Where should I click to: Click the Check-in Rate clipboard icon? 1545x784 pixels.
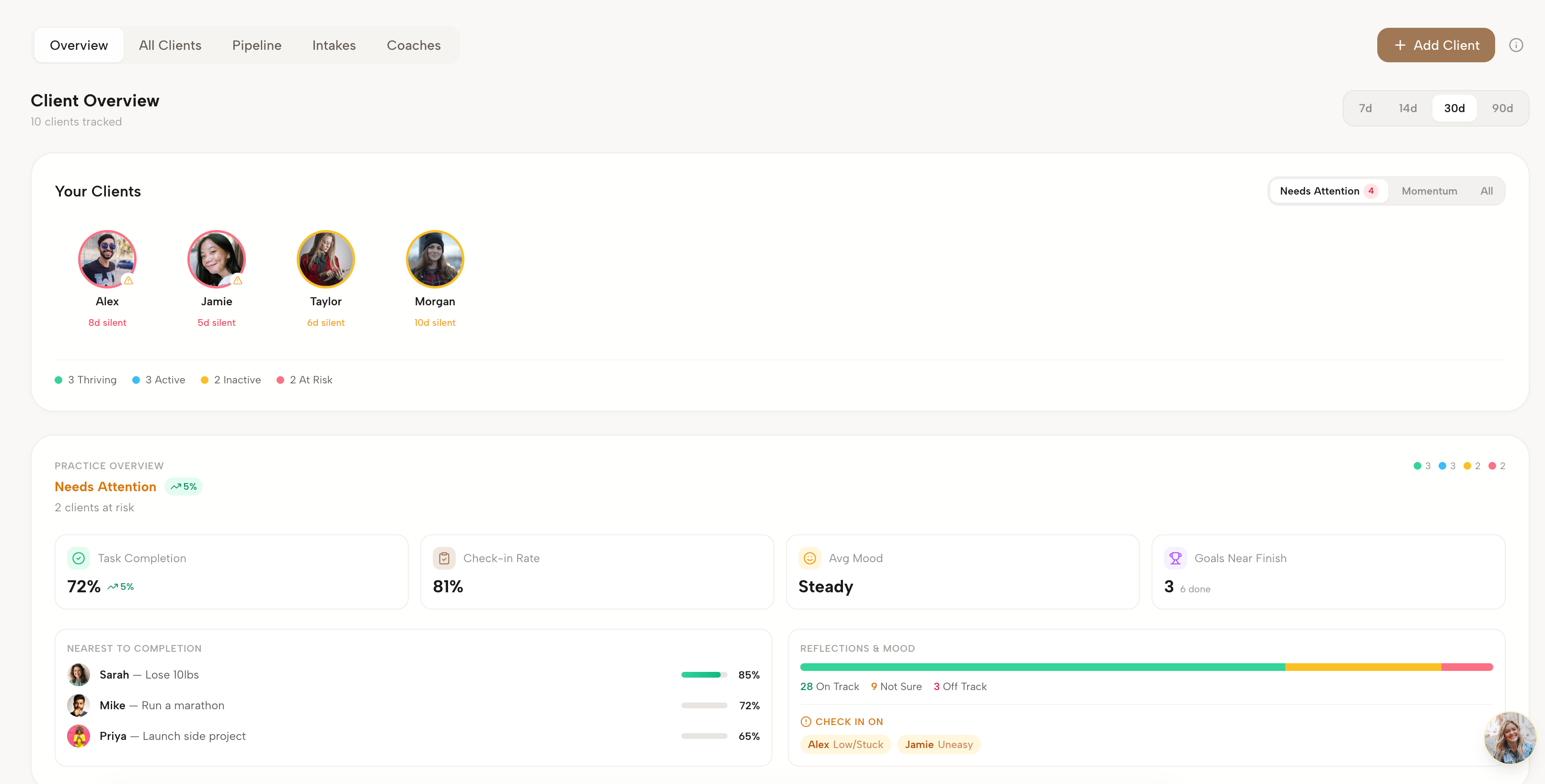444,558
